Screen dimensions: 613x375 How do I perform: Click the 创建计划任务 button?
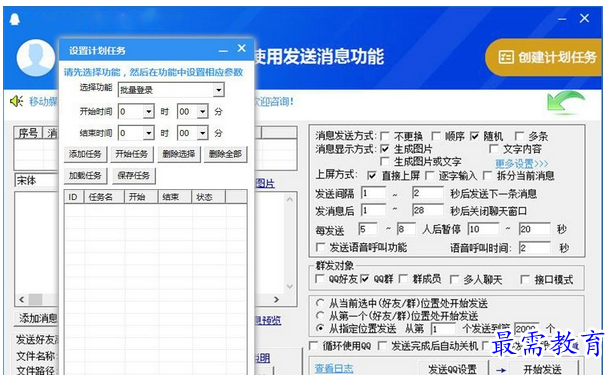(x=545, y=57)
